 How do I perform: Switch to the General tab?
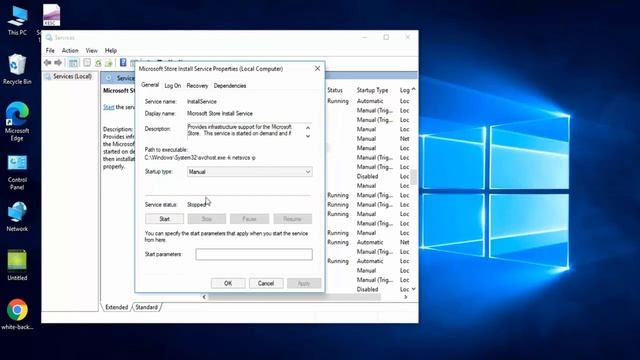pos(150,85)
